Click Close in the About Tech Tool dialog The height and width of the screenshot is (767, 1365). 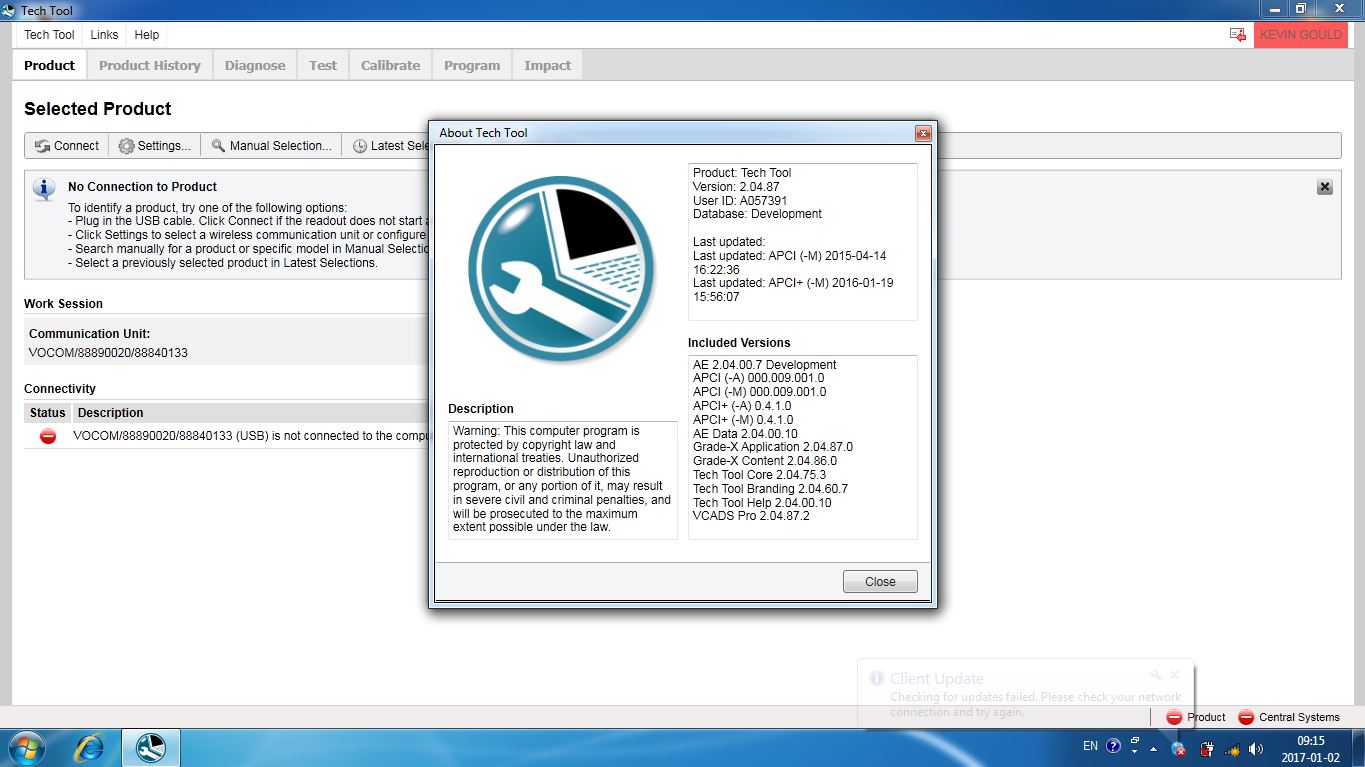(x=880, y=582)
